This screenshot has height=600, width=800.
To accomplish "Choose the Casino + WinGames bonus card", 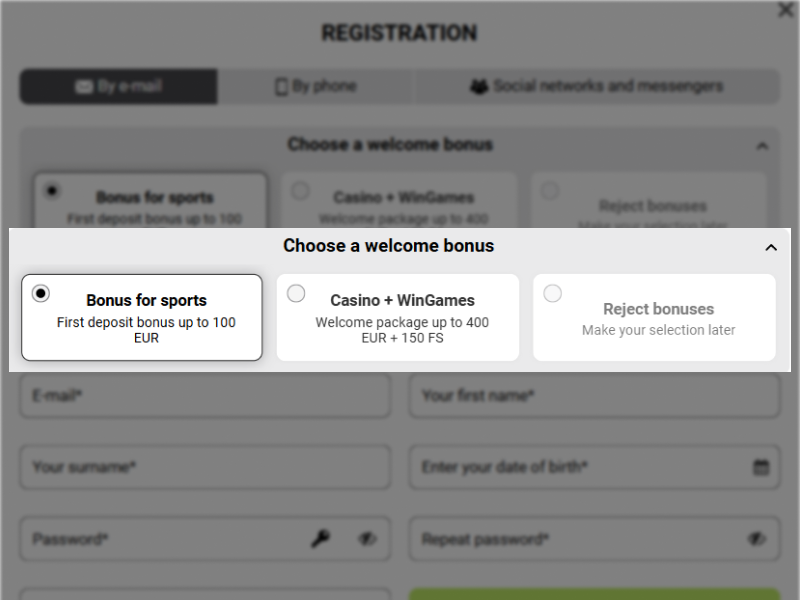I will pos(398,316).
